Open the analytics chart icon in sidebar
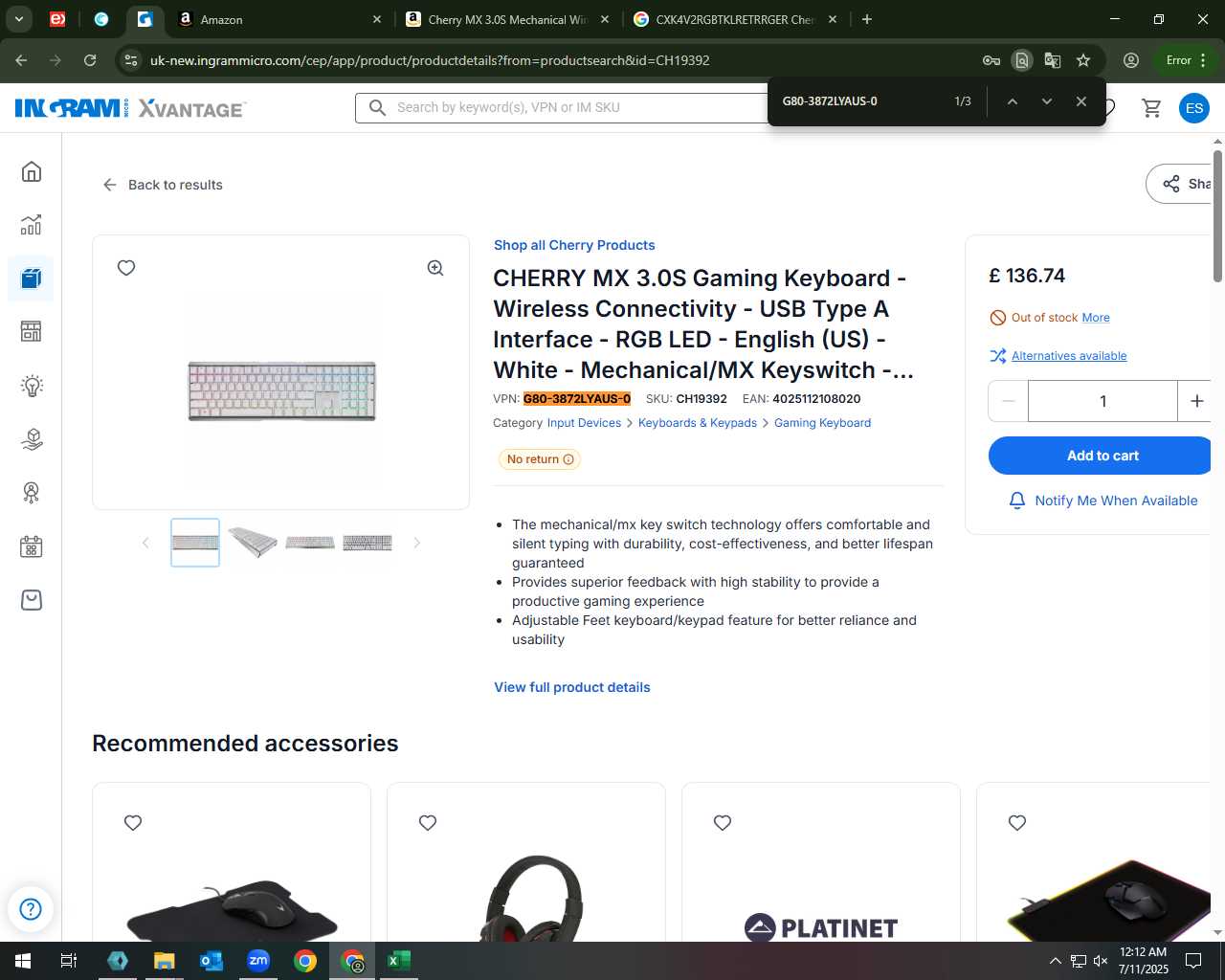The width and height of the screenshot is (1225, 980). tap(32, 224)
